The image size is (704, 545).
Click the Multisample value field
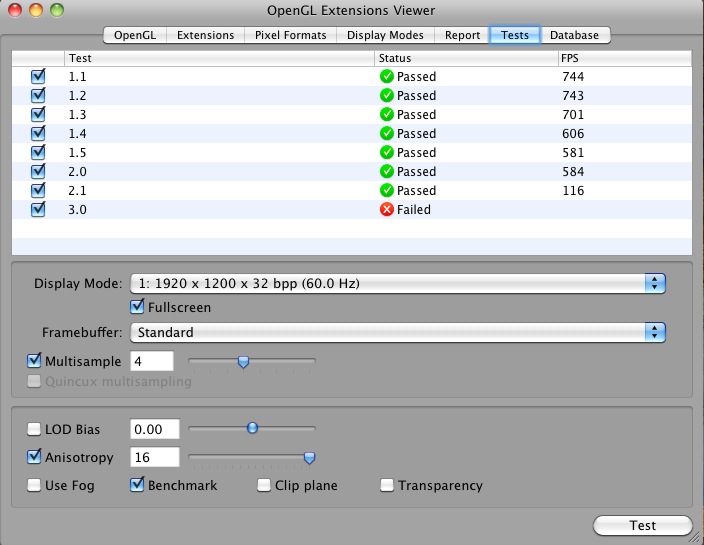click(152, 361)
